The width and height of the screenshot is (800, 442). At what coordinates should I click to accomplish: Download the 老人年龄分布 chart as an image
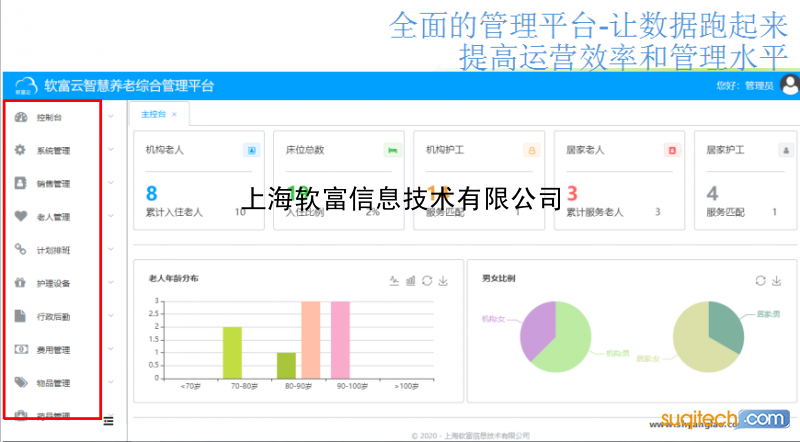pos(443,281)
